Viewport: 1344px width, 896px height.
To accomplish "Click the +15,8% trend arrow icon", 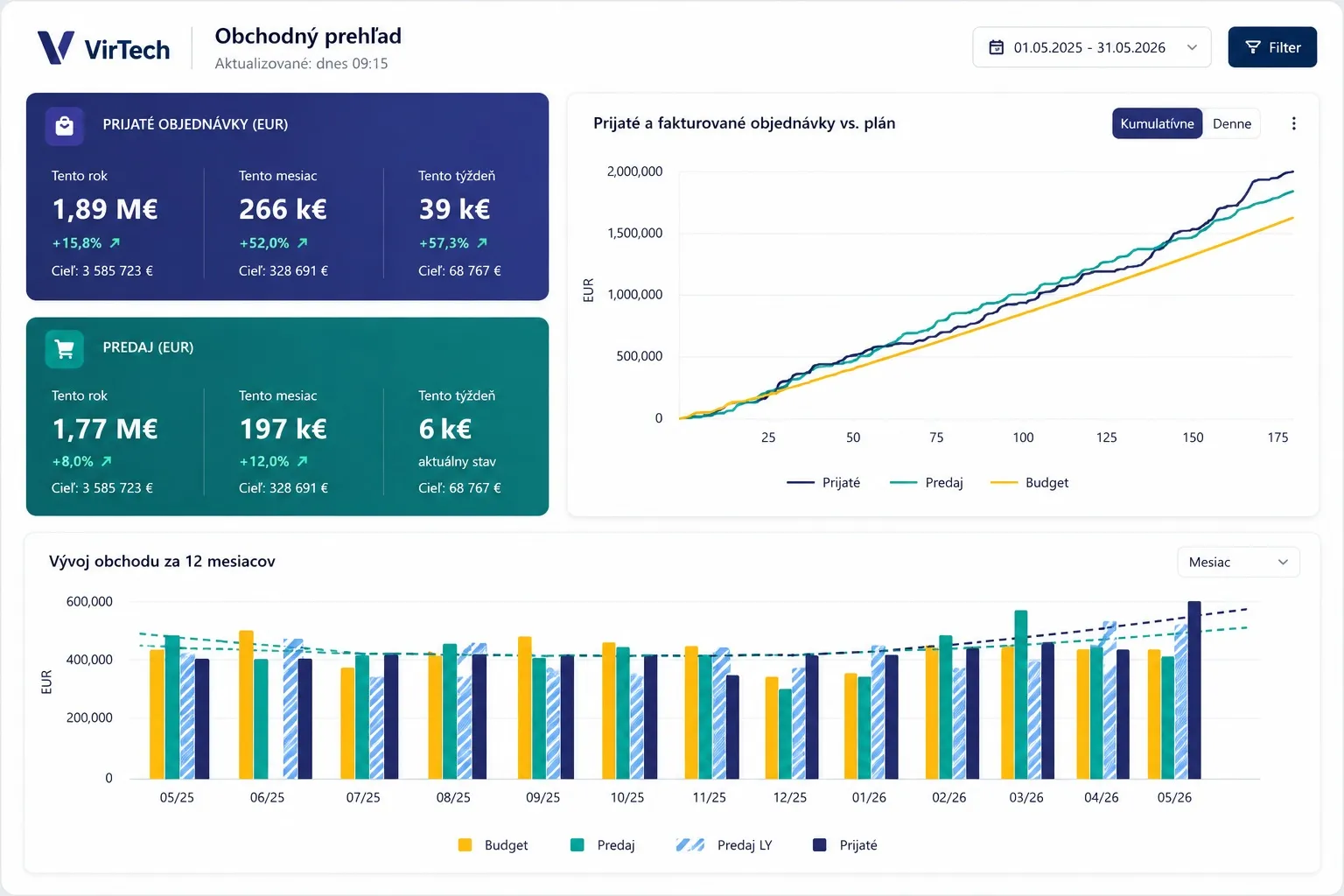I will (x=115, y=243).
